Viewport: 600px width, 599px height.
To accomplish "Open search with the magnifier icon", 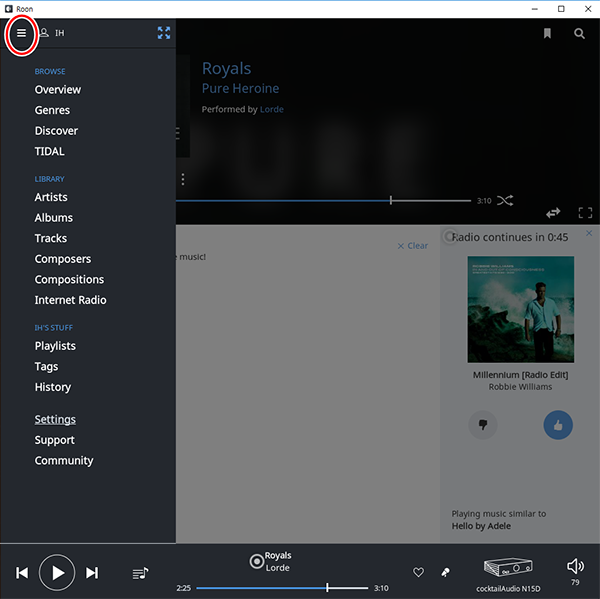I will click(x=579, y=34).
